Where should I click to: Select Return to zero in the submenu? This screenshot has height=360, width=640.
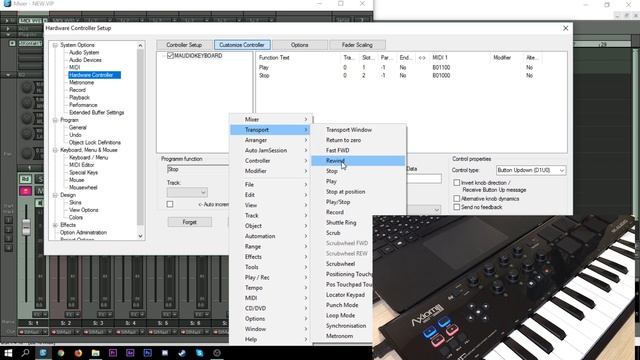tap(358, 140)
